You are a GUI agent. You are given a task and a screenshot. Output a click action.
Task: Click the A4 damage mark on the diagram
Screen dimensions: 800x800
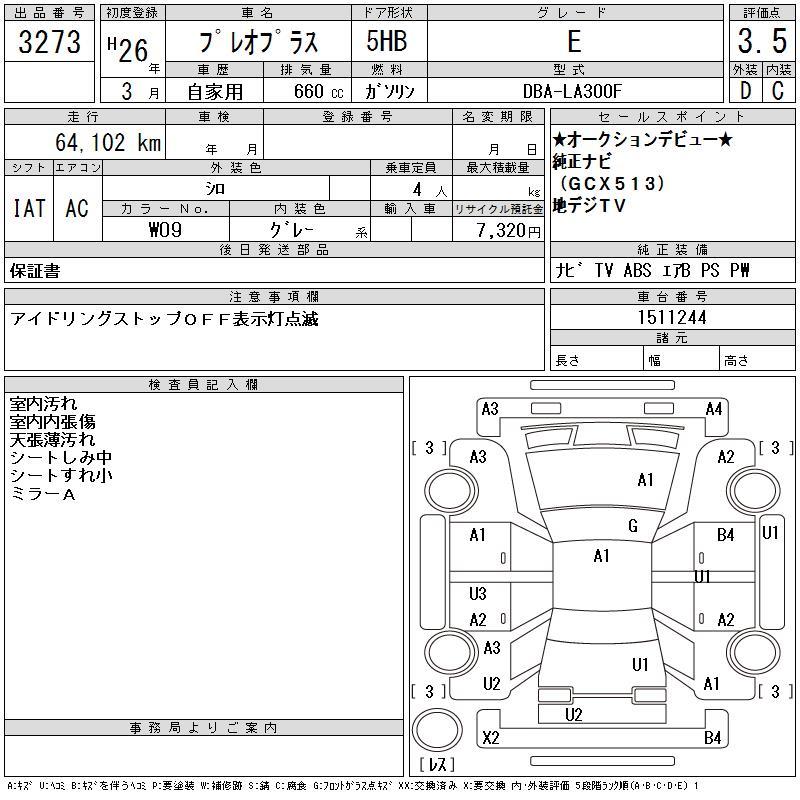point(714,409)
